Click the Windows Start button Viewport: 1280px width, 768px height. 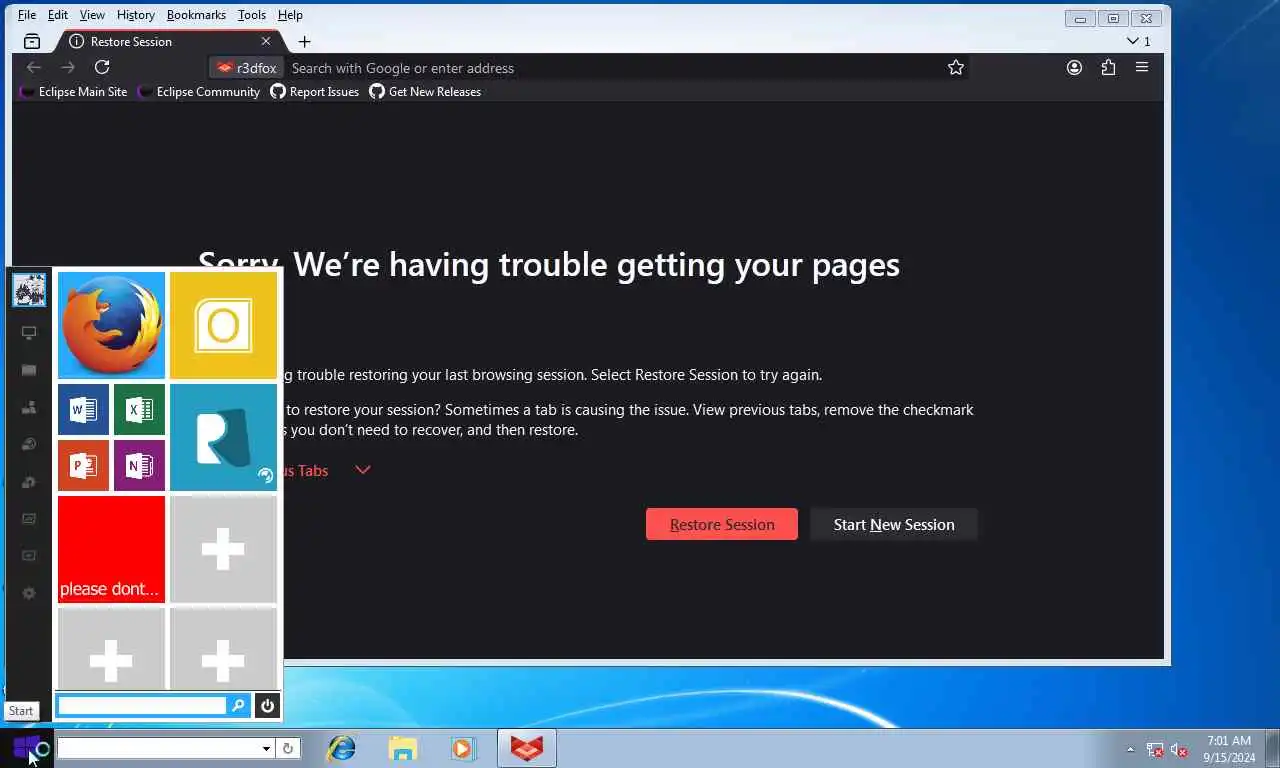27,748
